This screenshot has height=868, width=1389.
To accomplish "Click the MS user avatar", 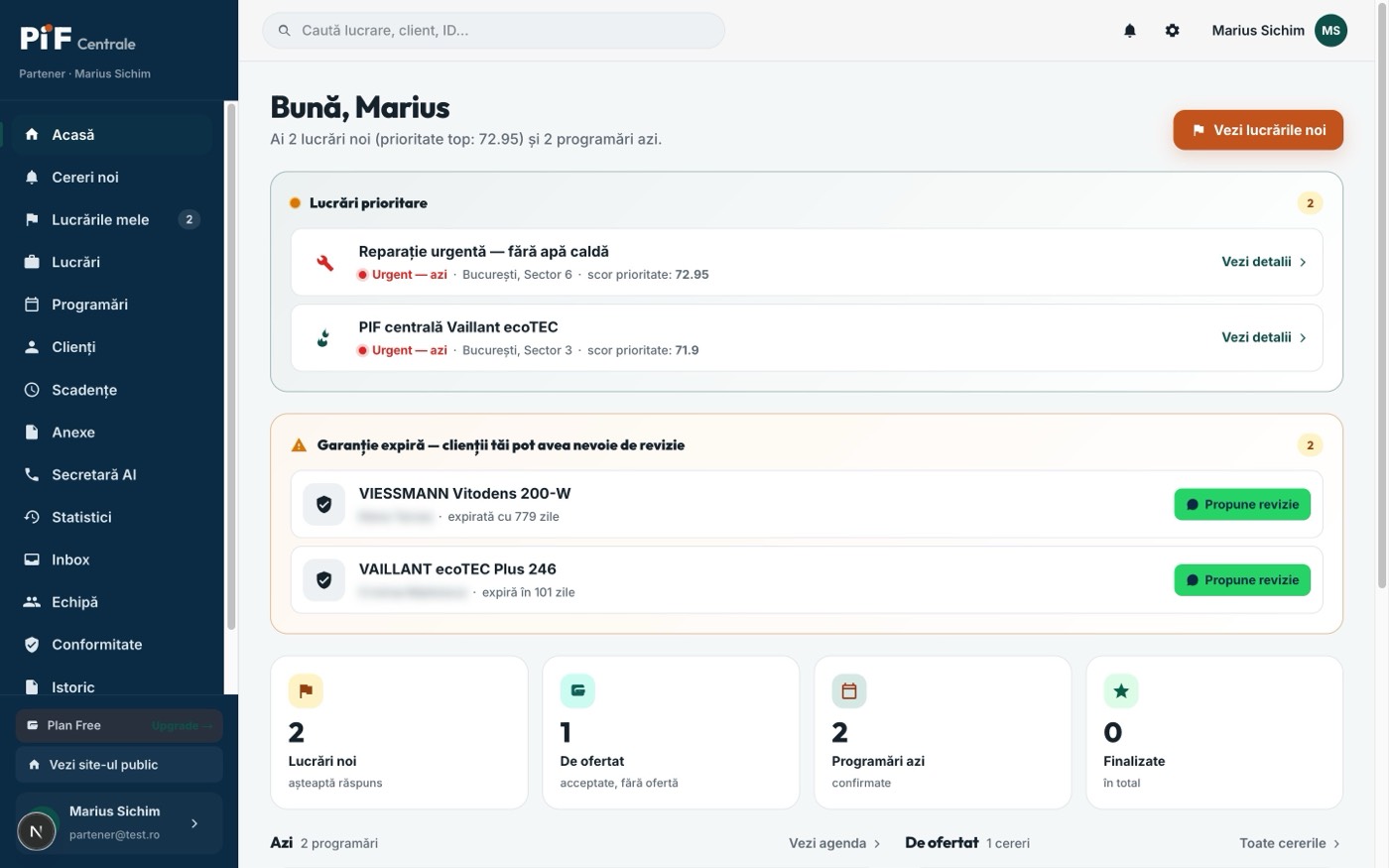I will pyautogui.click(x=1330, y=31).
